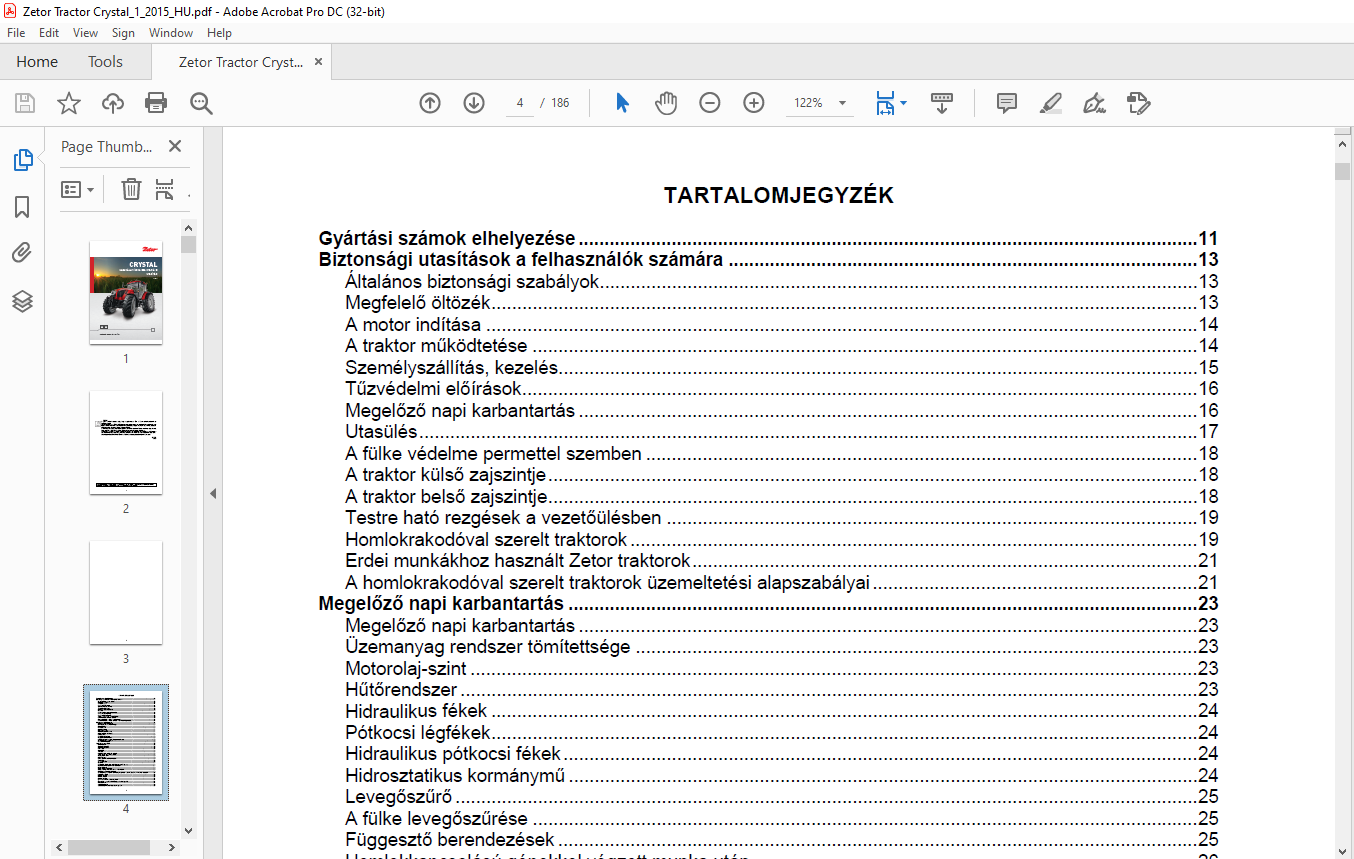Close the Zetor Tractor Cryst... document tab
Screen dimensions: 1354x859
pyautogui.click(x=319, y=61)
